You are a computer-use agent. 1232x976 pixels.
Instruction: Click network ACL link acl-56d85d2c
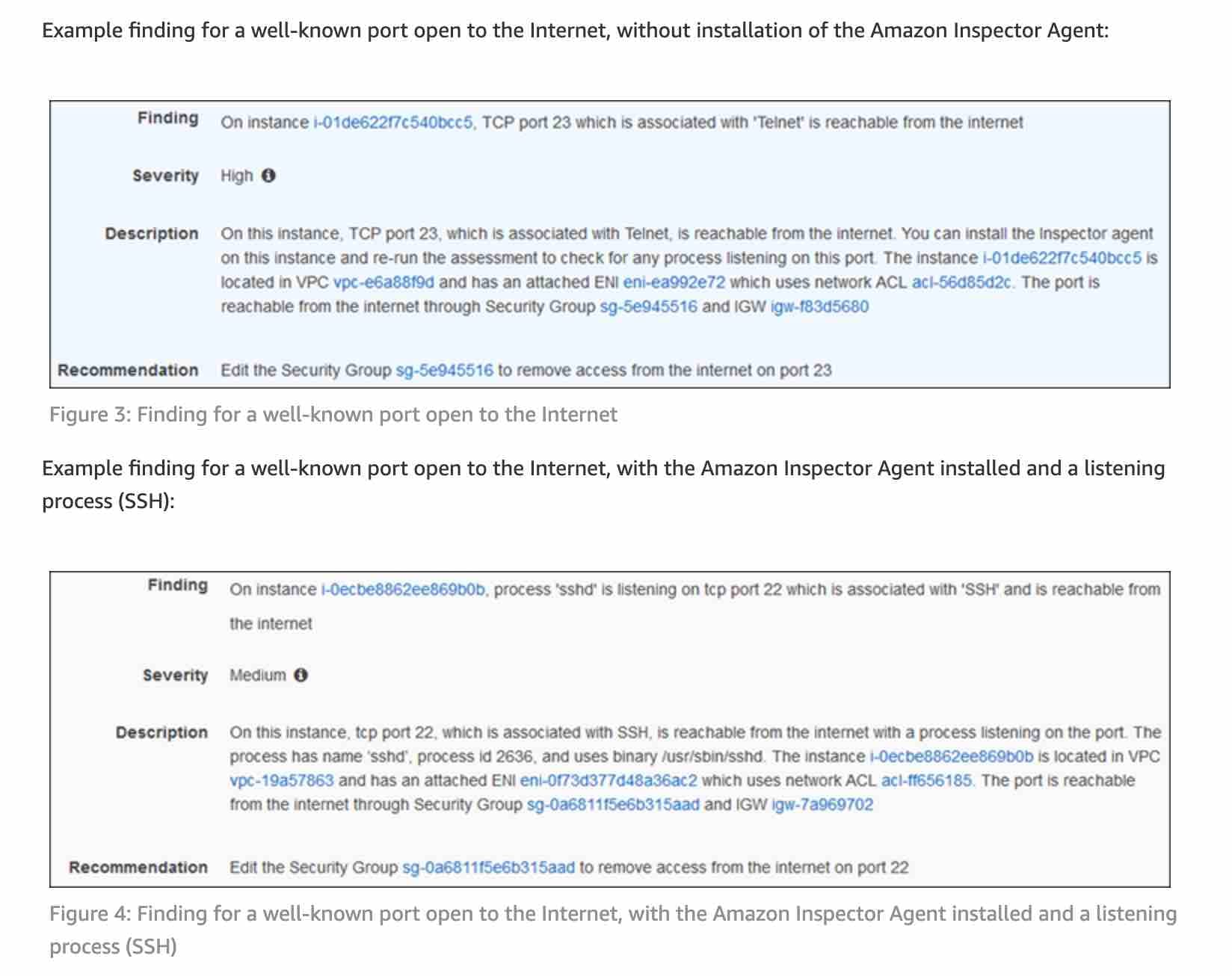(962, 282)
